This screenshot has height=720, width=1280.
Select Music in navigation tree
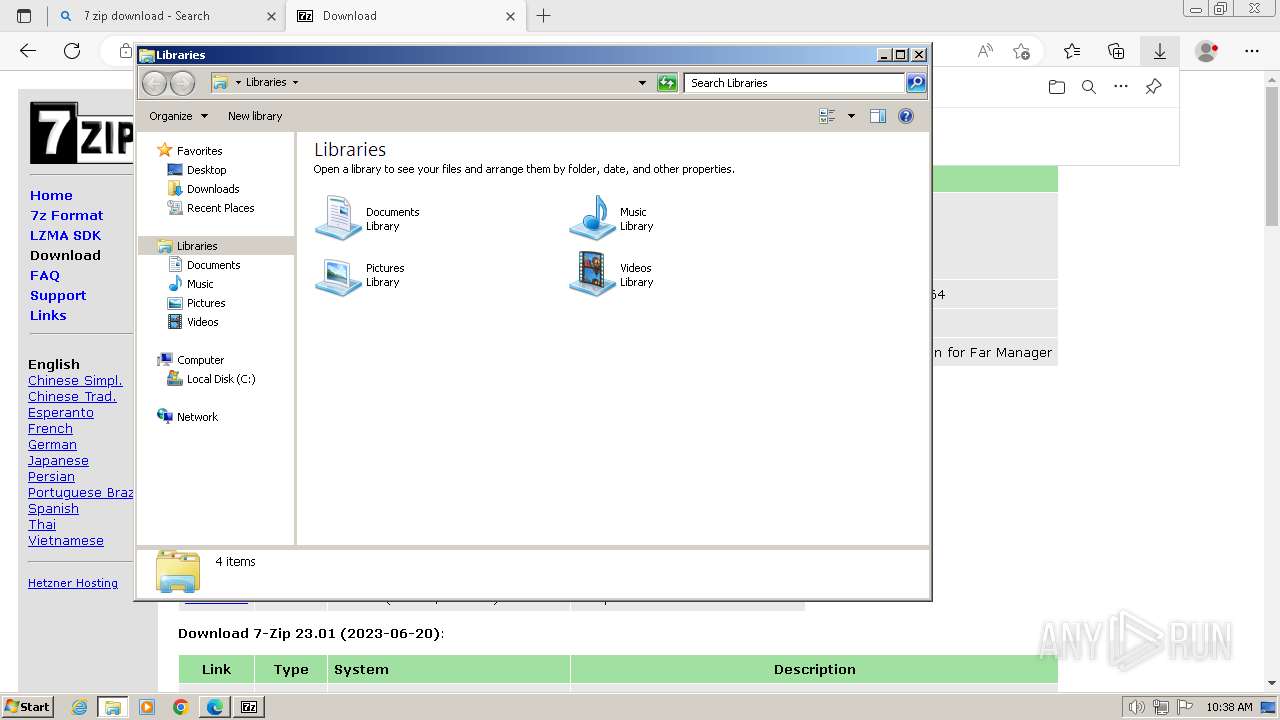200,284
